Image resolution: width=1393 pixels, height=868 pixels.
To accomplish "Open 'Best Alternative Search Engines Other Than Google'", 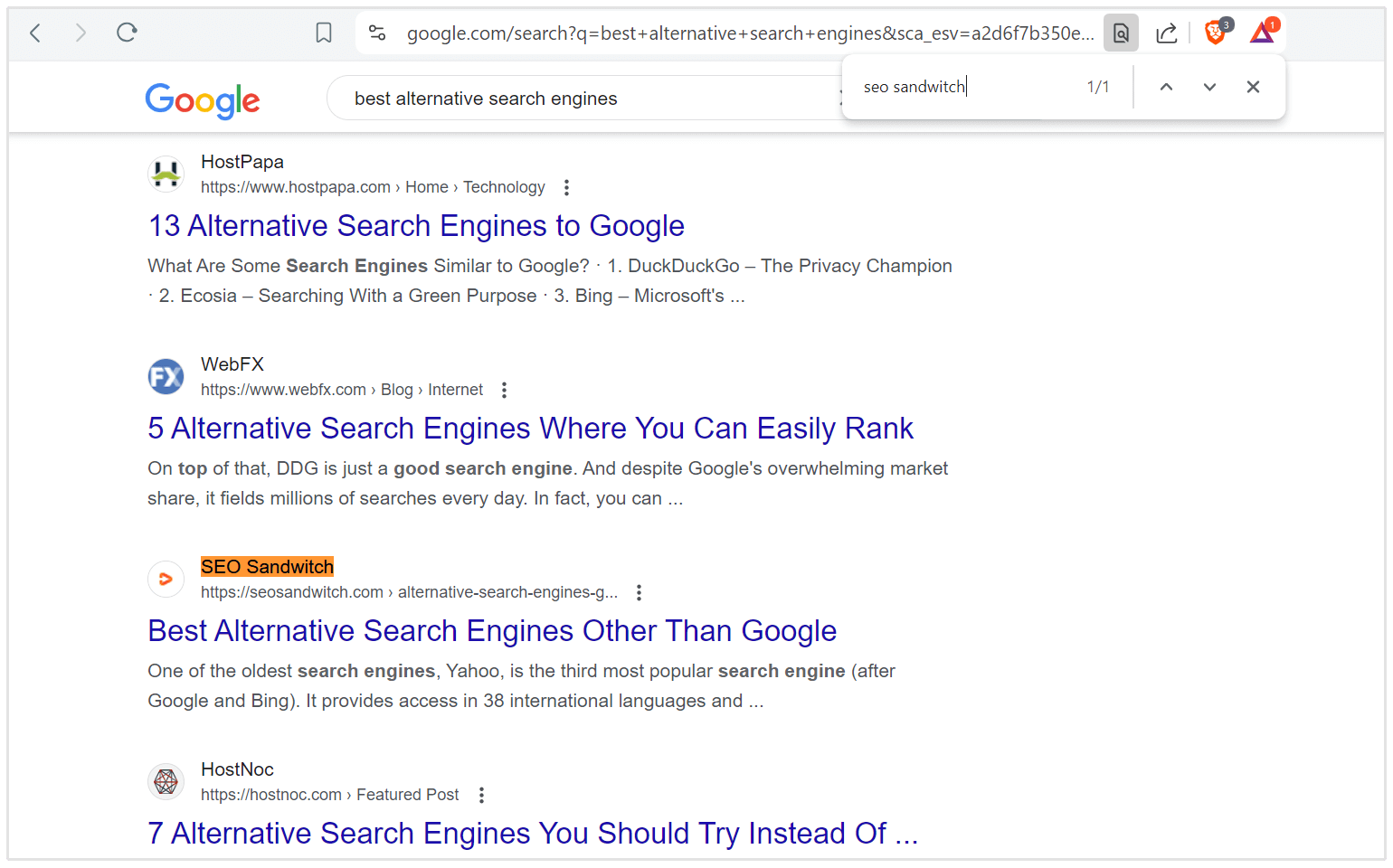I will (492, 630).
